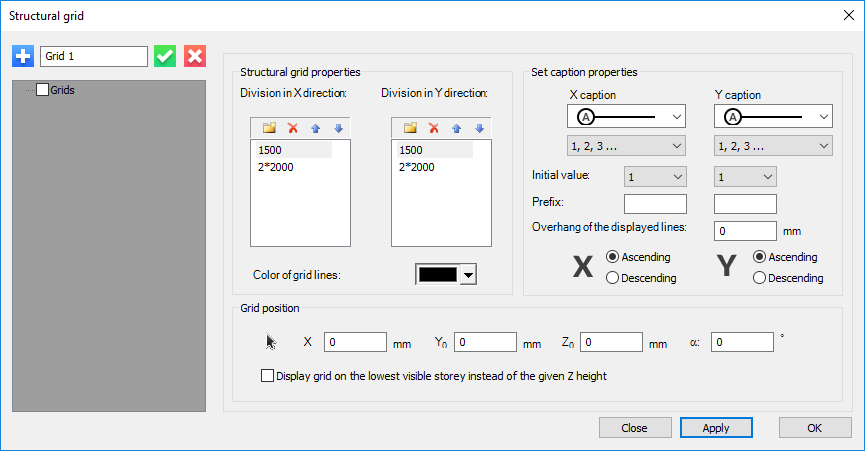Select Descending for Y caption
The height and width of the screenshot is (451, 865).
(x=759, y=278)
